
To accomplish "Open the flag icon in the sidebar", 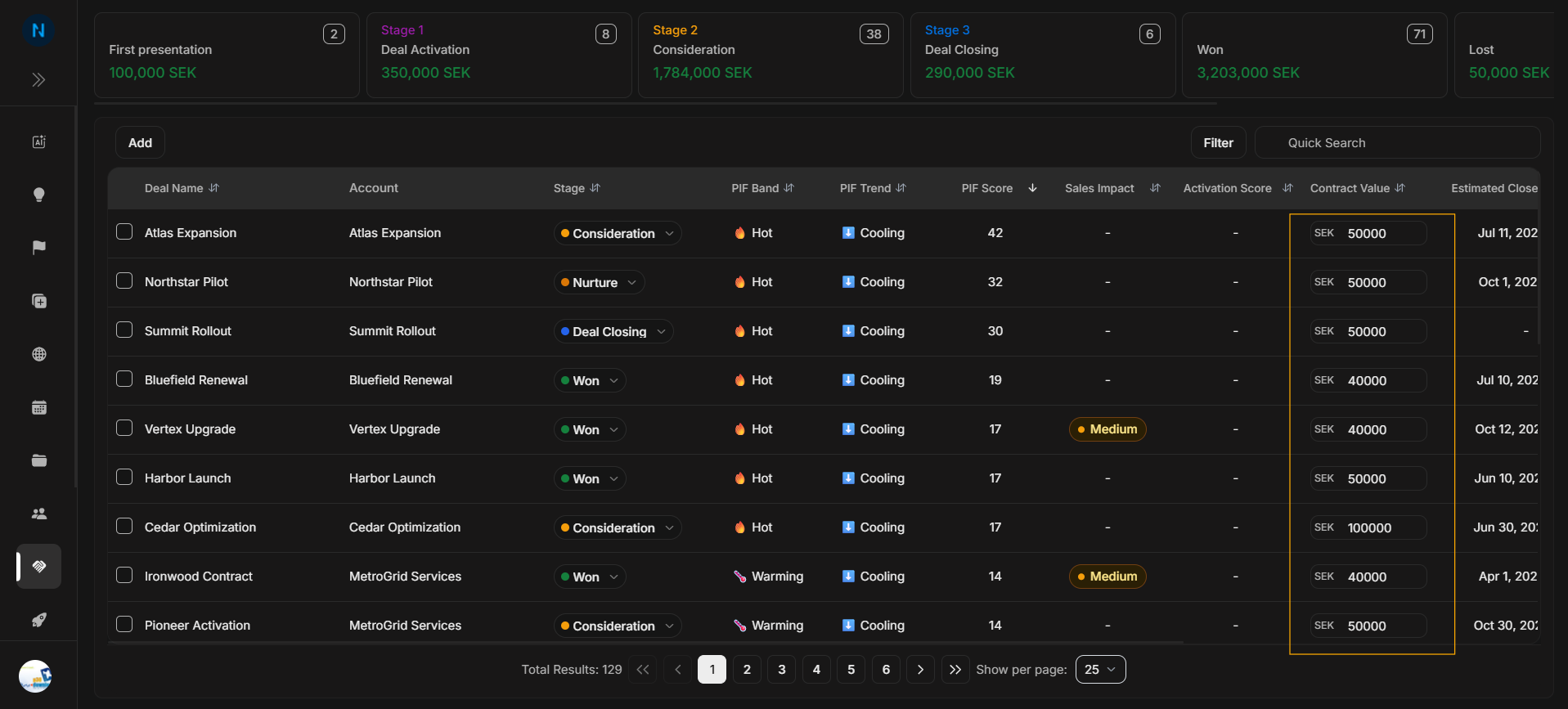I will pyautogui.click(x=38, y=248).
